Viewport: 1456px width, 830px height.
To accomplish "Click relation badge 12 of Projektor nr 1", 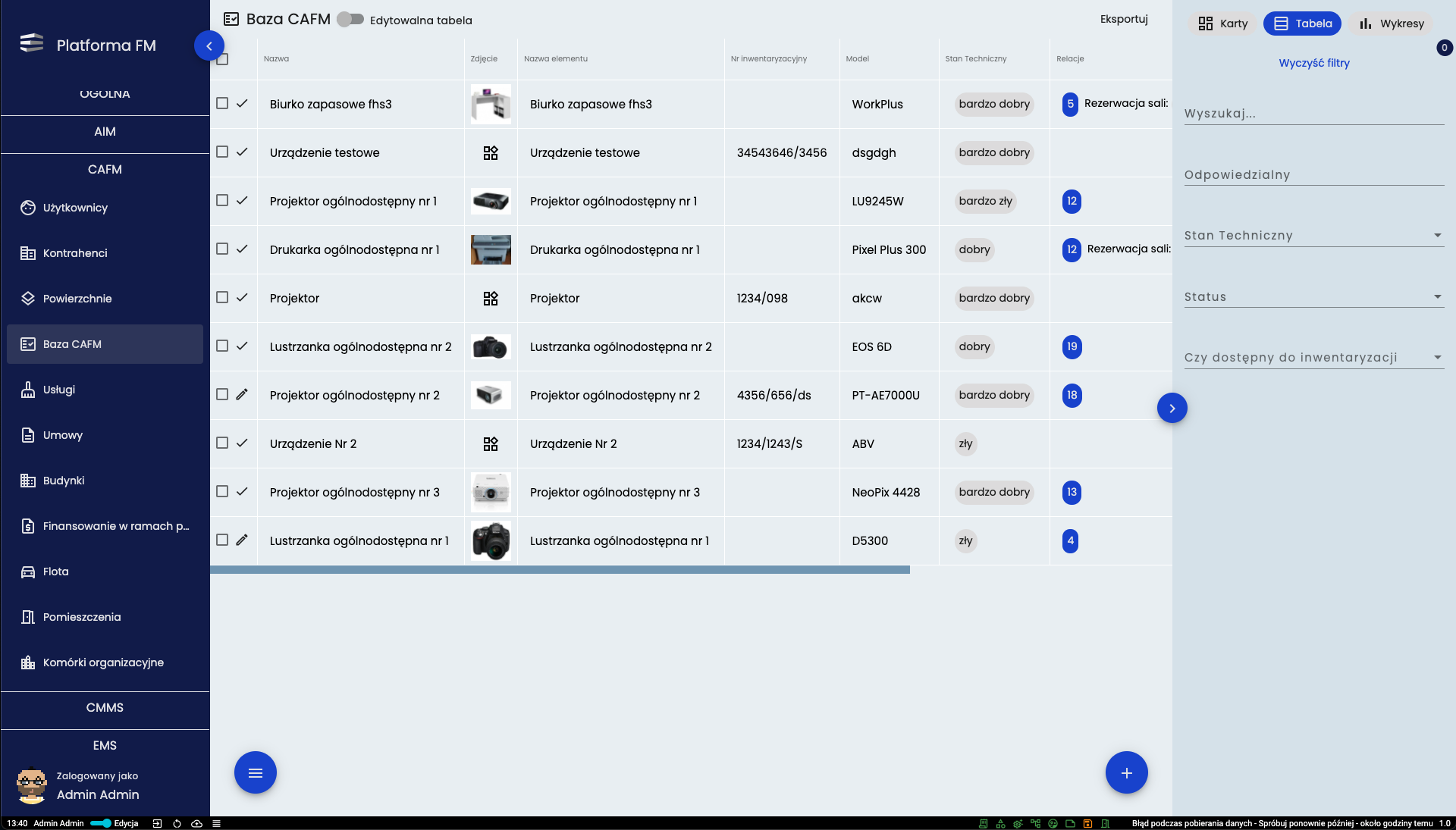I will point(1072,201).
